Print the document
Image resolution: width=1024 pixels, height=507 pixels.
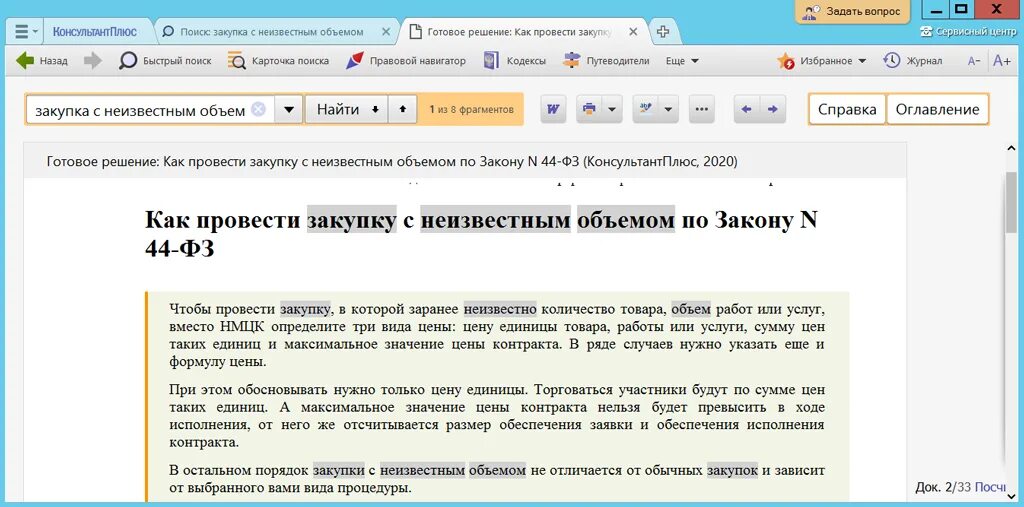[588, 109]
